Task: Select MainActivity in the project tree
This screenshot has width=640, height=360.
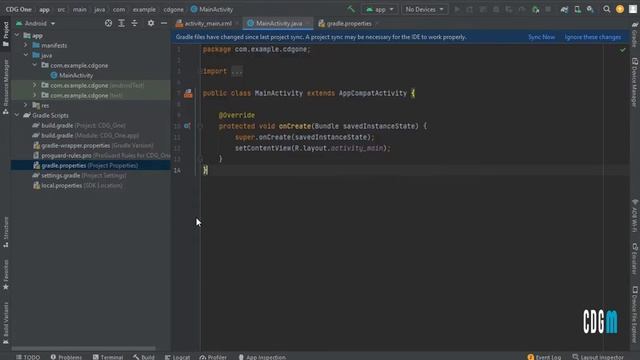Action: 71,76
